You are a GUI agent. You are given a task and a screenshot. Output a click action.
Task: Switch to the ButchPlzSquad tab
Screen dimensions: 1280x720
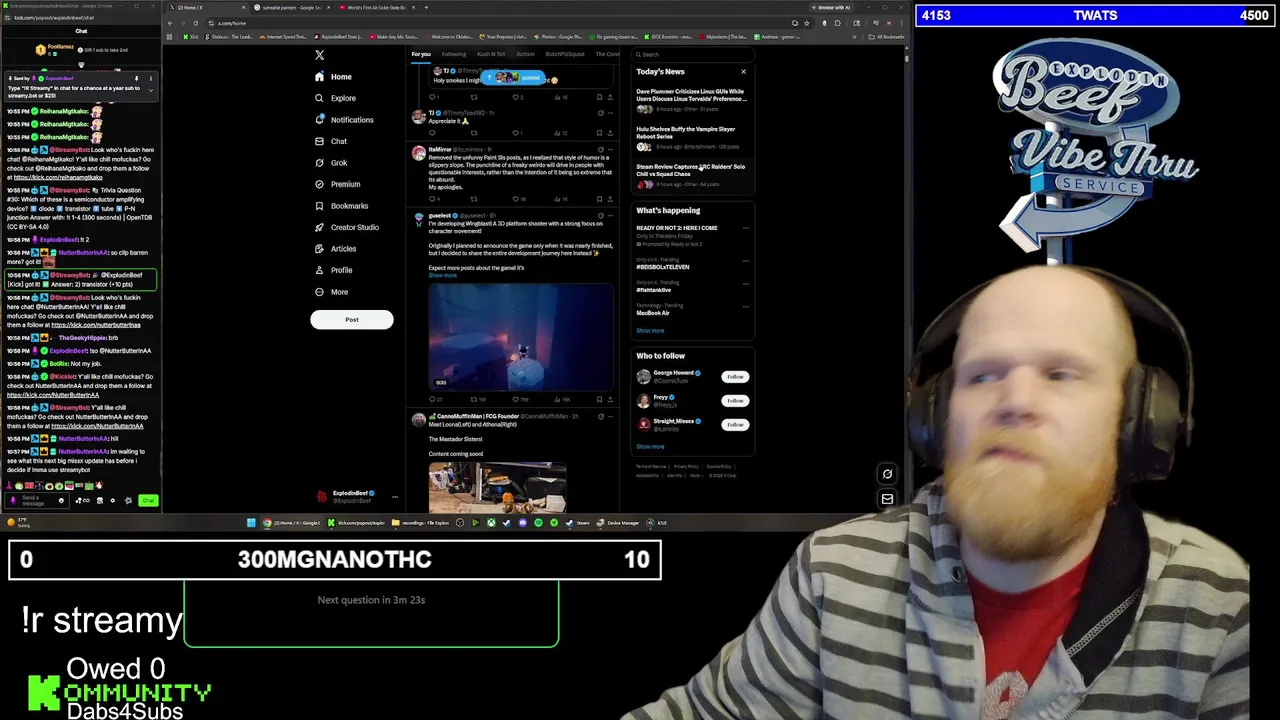pos(565,54)
